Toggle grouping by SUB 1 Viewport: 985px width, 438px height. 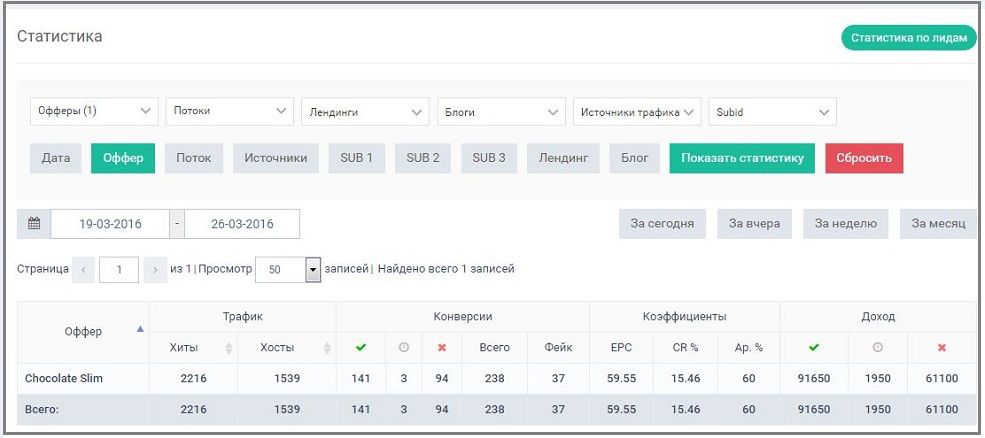pyautogui.click(x=357, y=158)
